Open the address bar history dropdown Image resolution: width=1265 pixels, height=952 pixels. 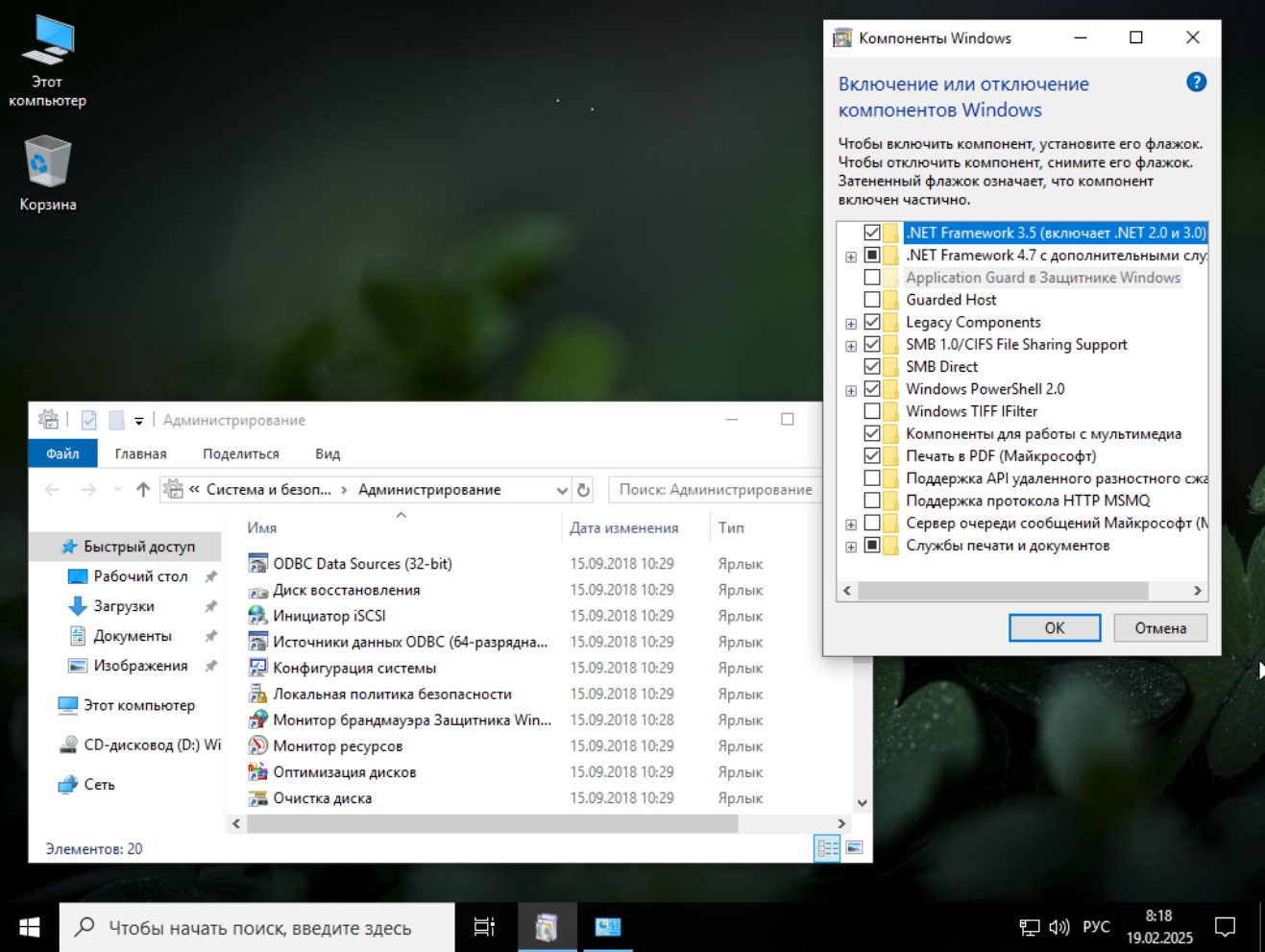coord(561,489)
